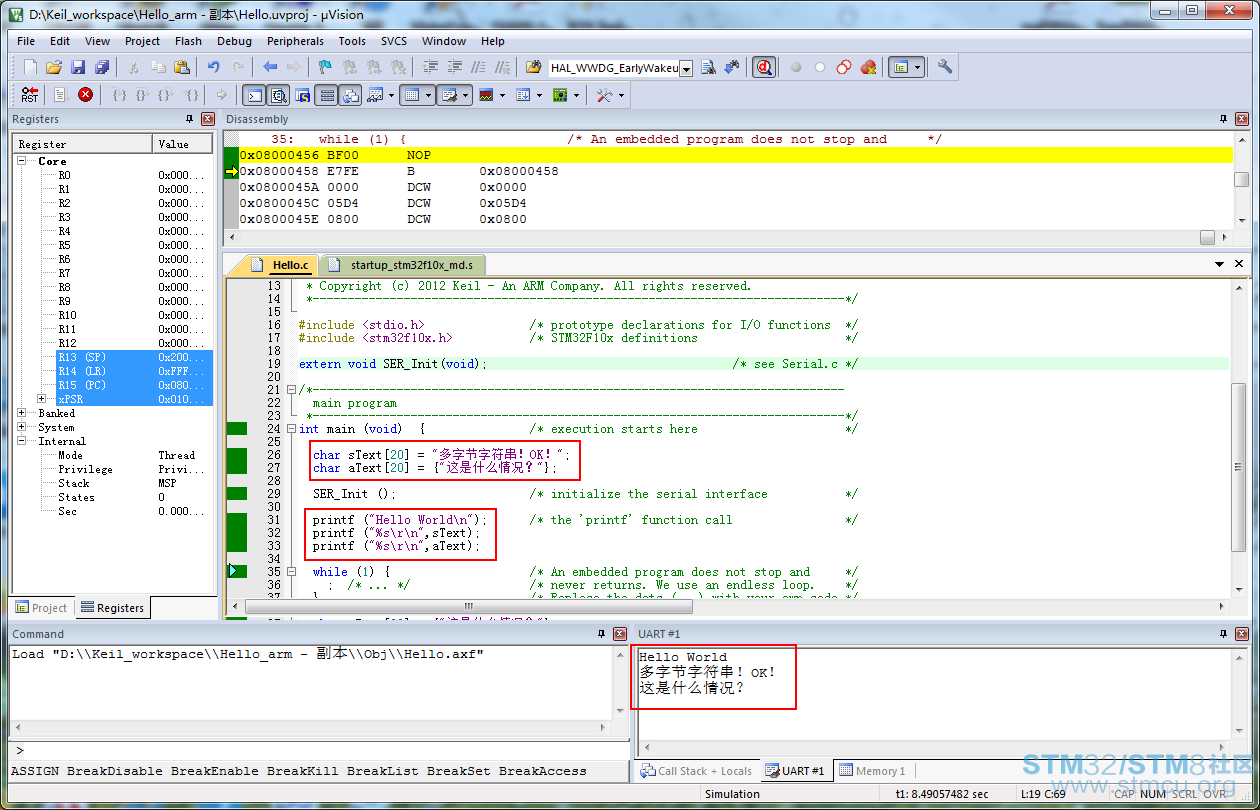Pin the UART #1 panel

(x=1223, y=634)
